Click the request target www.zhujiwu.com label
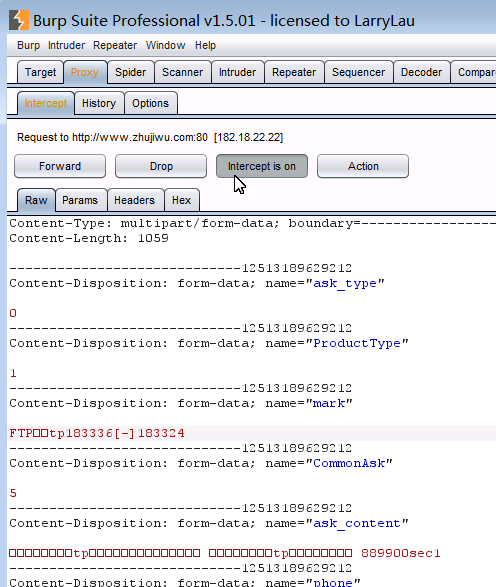This screenshot has width=496, height=587. [150, 137]
